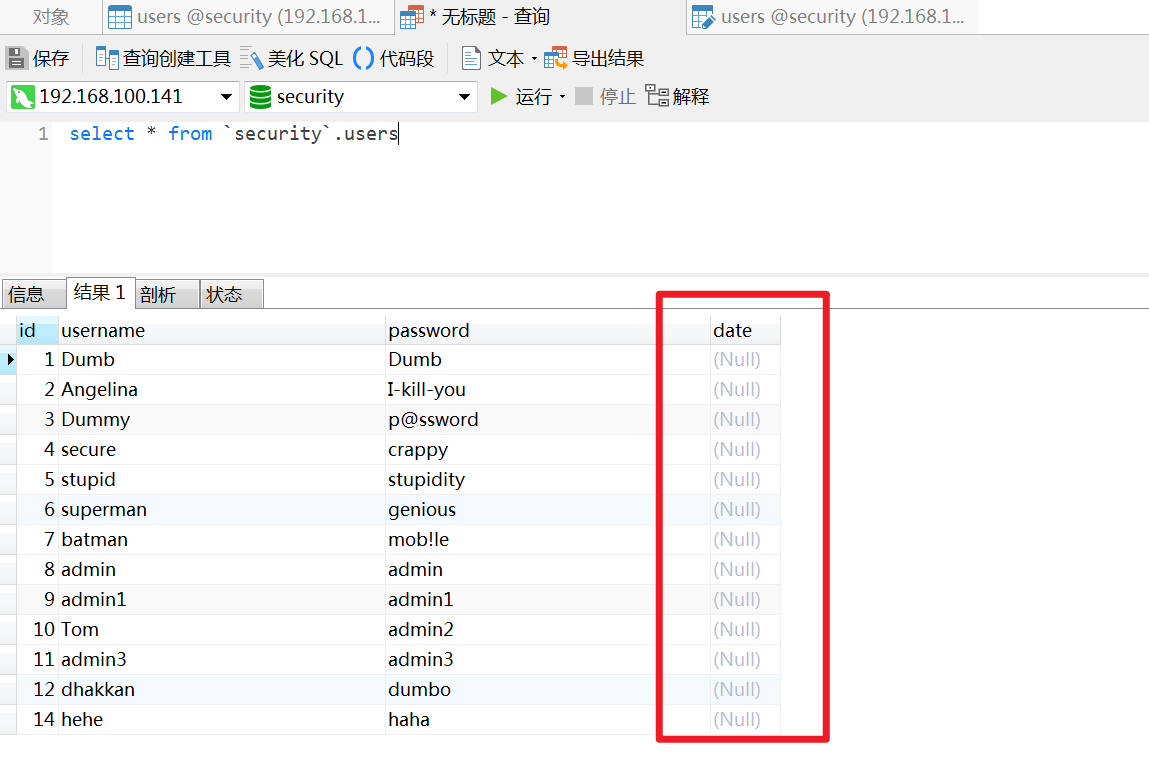Select the username cell hehe
The width and height of the screenshot is (1149, 767).
(x=221, y=720)
